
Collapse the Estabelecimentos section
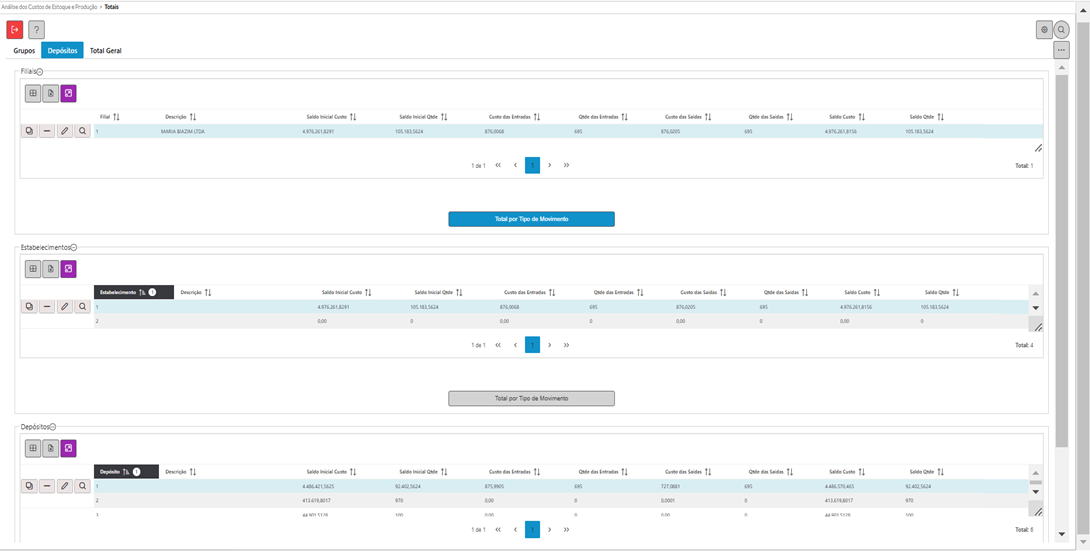[x=74, y=247]
